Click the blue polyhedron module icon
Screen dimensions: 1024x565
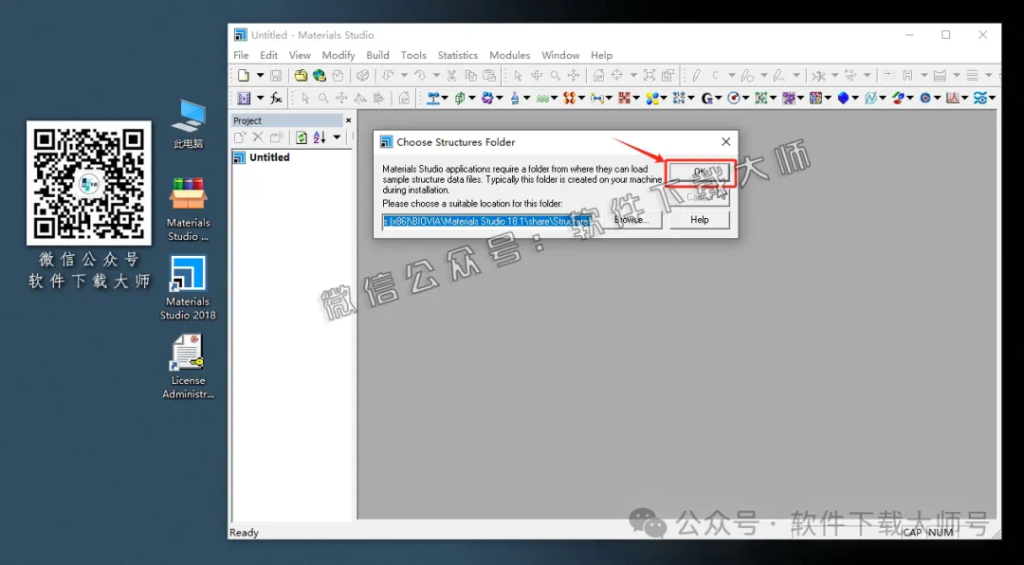coord(843,98)
